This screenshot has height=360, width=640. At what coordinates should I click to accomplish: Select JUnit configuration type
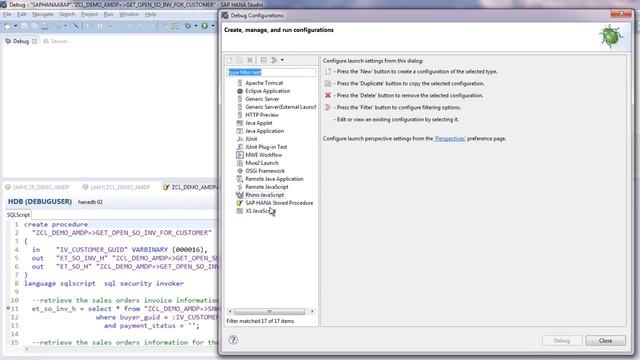pyautogui.click(x=251, y=139)
